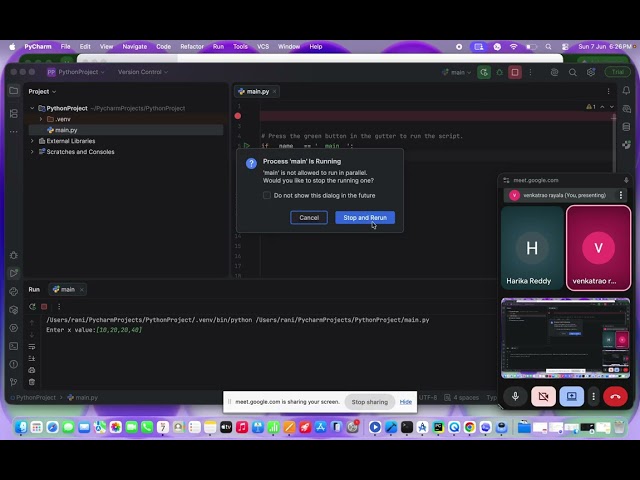Open the Project view dropdown
Screen dimensions: 640x480
[42, 91]
